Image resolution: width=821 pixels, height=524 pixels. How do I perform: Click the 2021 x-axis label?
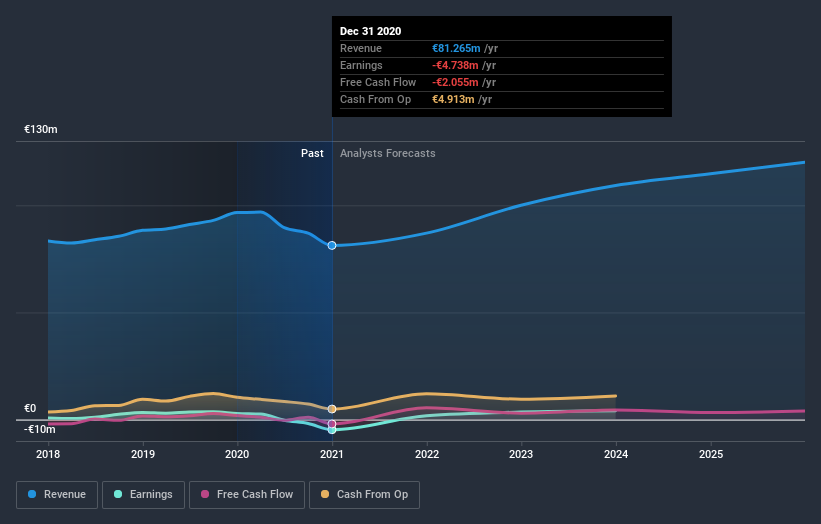tap(332, 454)
